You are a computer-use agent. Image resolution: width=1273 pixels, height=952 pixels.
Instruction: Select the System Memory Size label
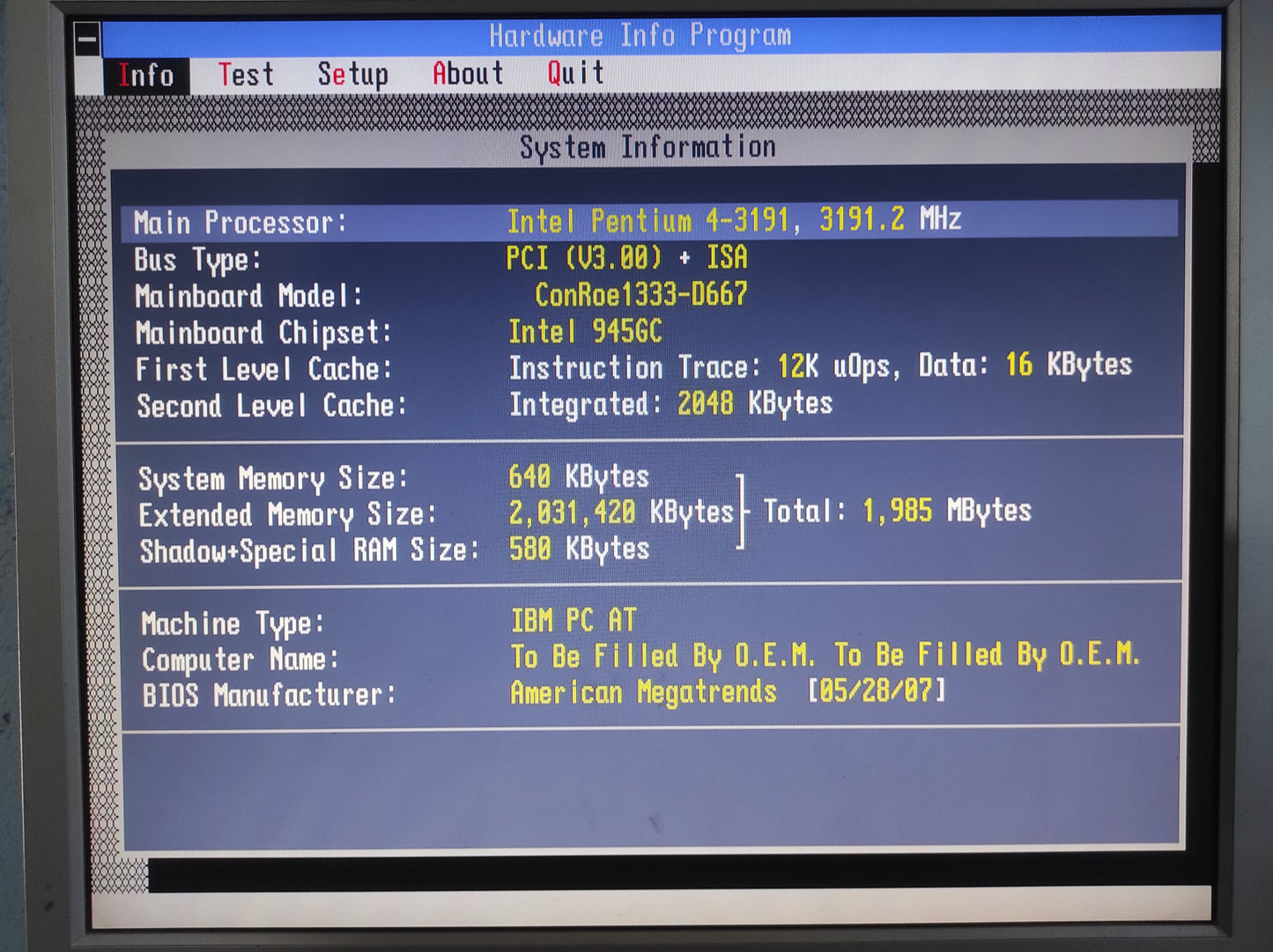[273, 479]
